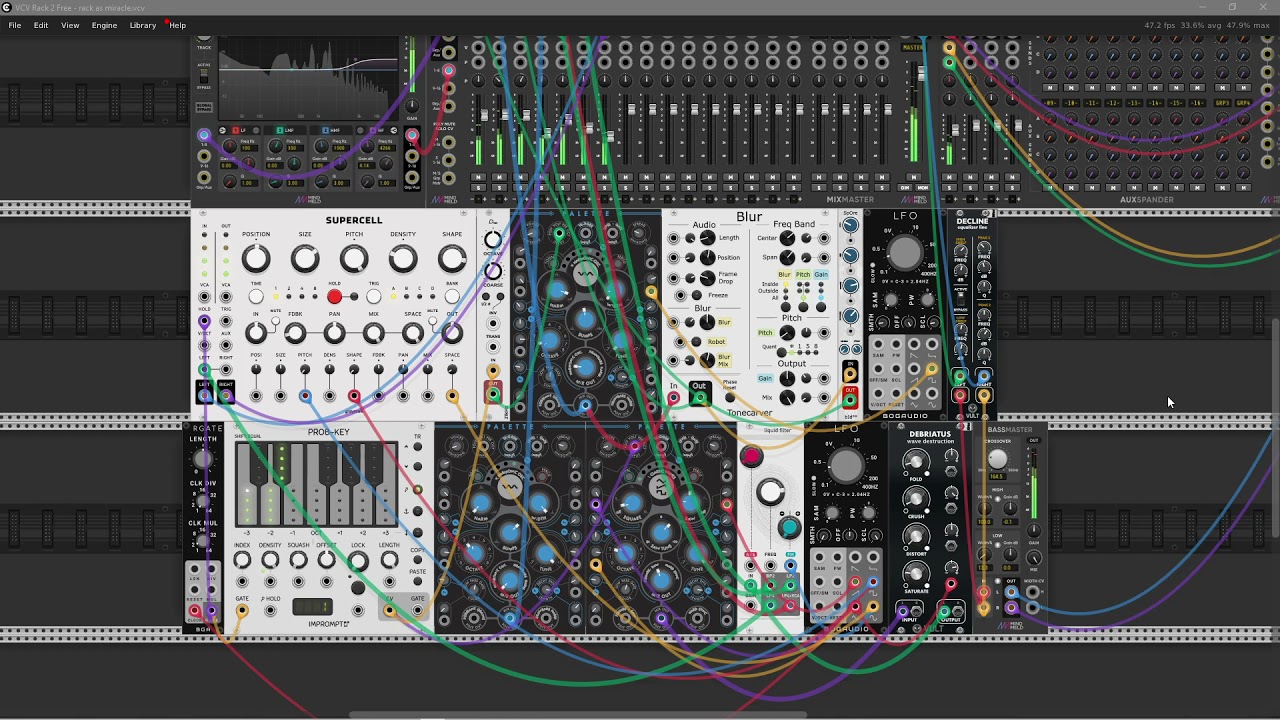Click the Prob-Key LOCK knob
The height and width of the screenshot is (720, 1280).
coord(358,561)
